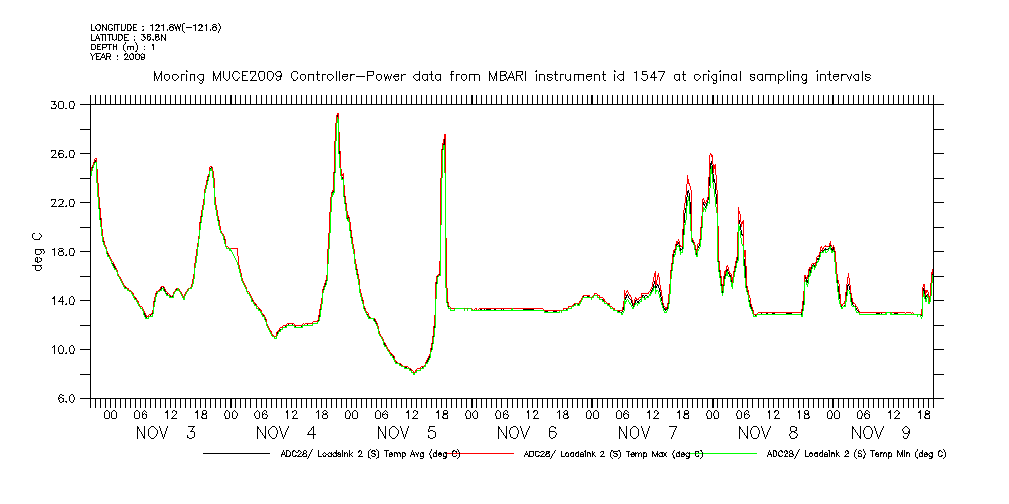Click the NOV 4 date label
Image resolution: width=1009 pixels, height=504 pixels.
coord(287,433)
